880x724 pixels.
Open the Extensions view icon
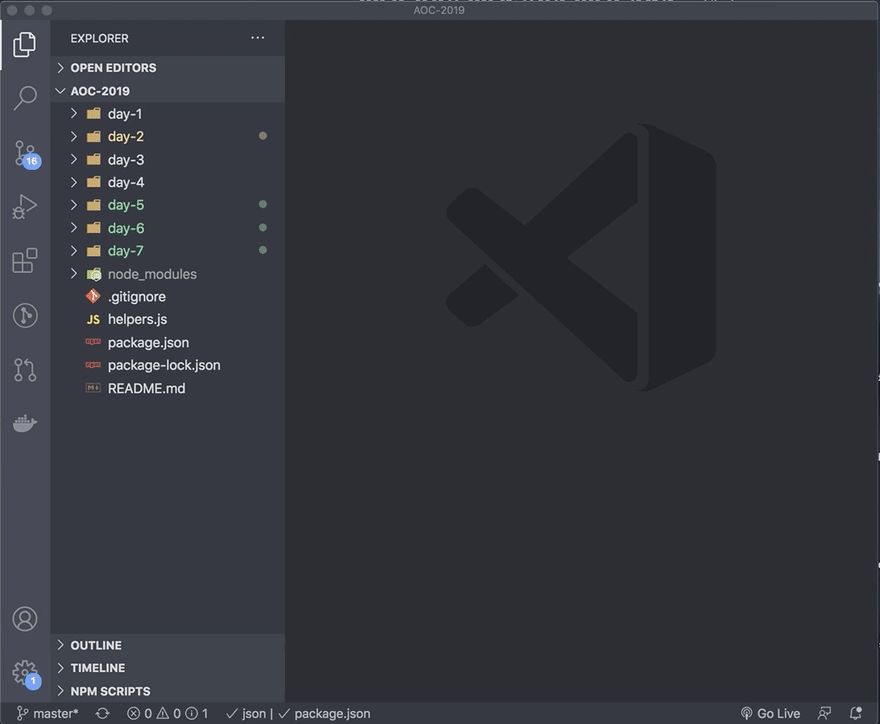[25, 260]
